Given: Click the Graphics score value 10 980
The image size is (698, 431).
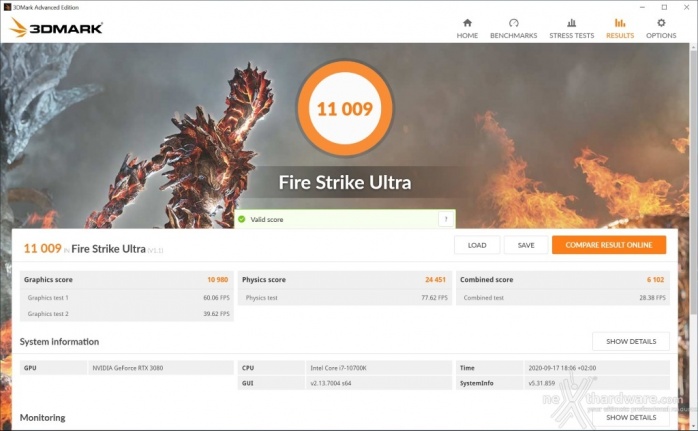Looking at the screenshot, I should click(x=217, y=280).
